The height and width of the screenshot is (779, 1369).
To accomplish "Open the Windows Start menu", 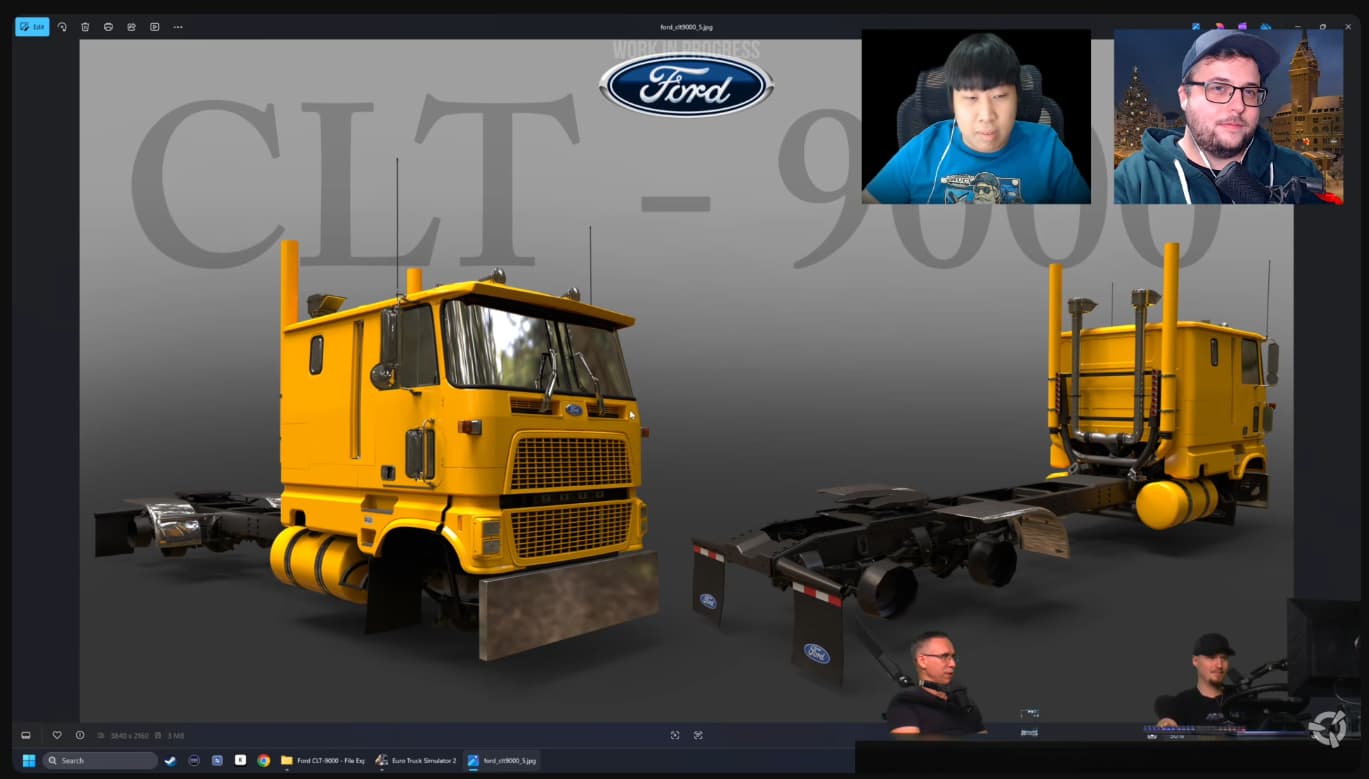I will pos(29,760).
